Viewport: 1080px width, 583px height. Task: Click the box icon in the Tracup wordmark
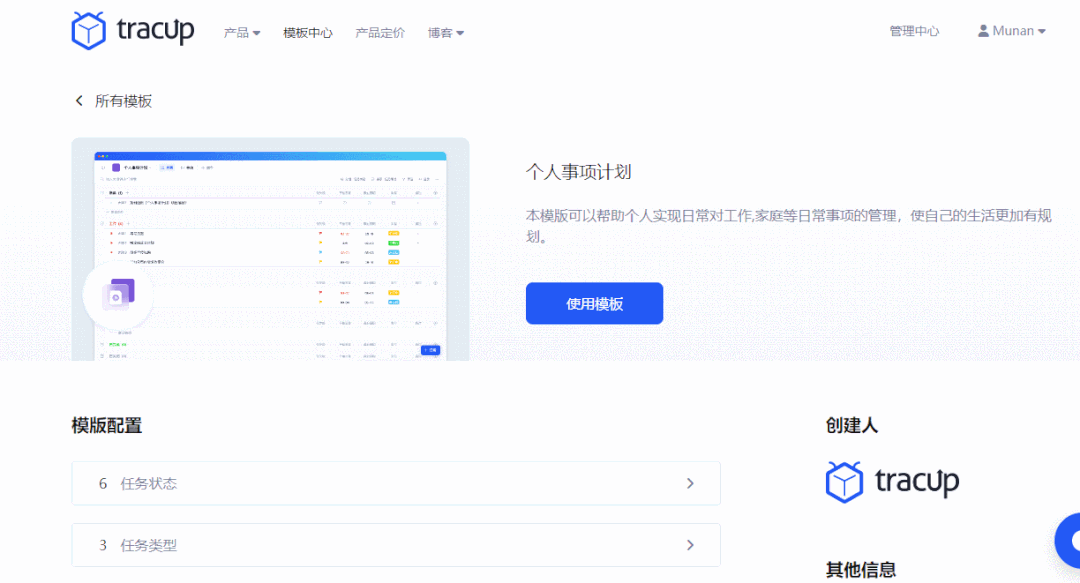[x=88, y=30]
